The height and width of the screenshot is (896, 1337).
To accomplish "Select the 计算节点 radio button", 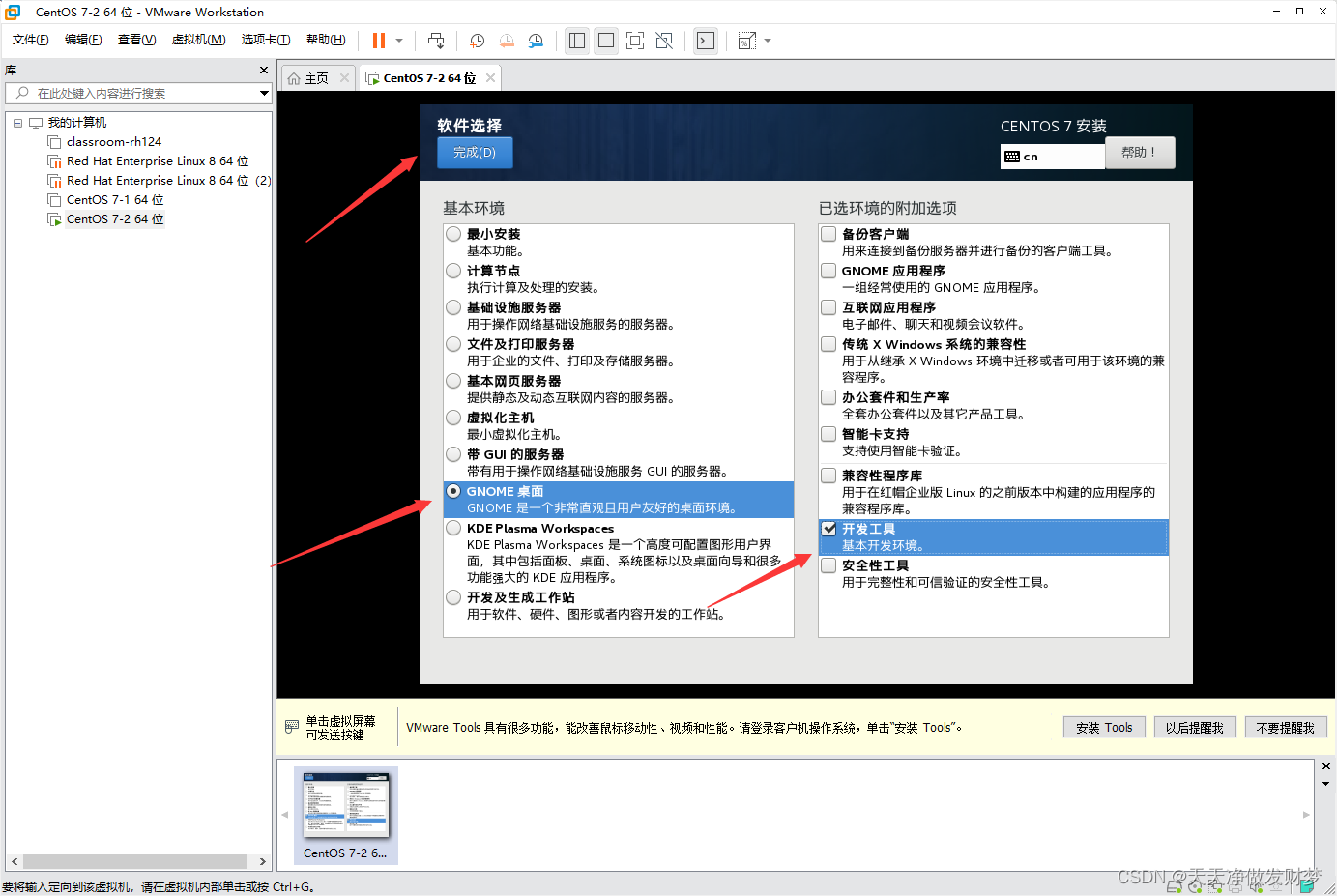I will (453, 271).
